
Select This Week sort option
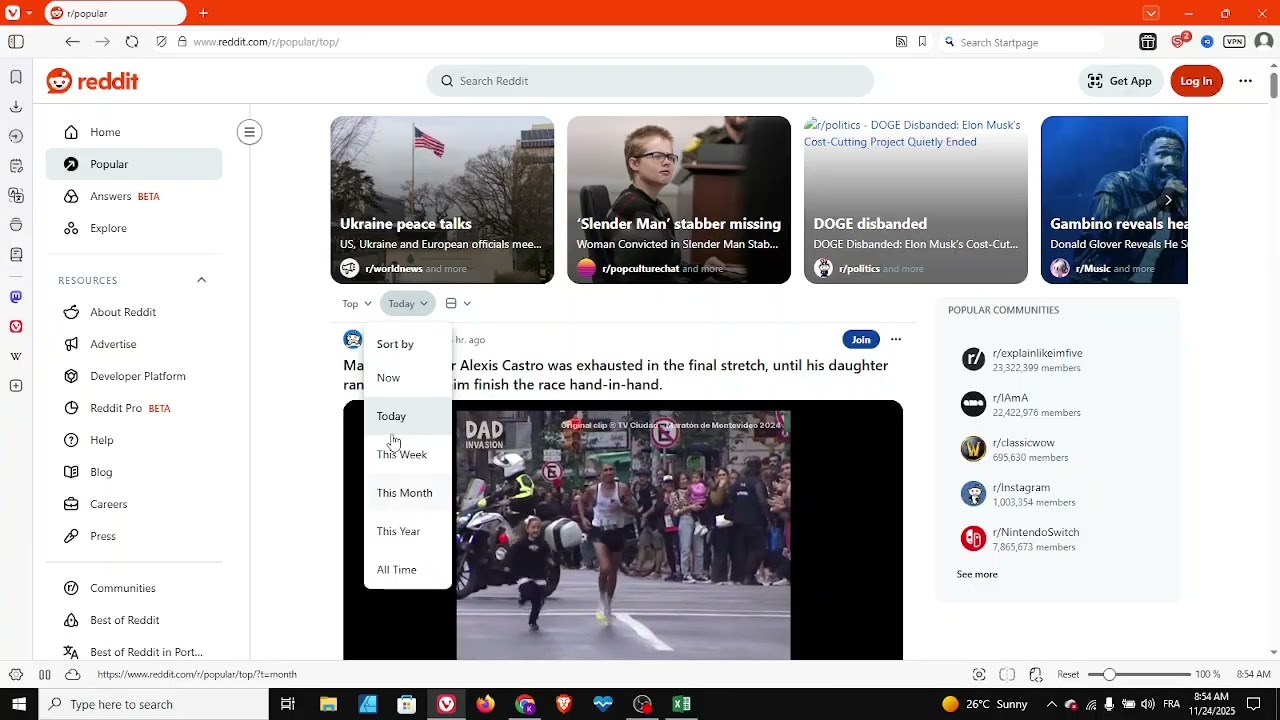408,454
